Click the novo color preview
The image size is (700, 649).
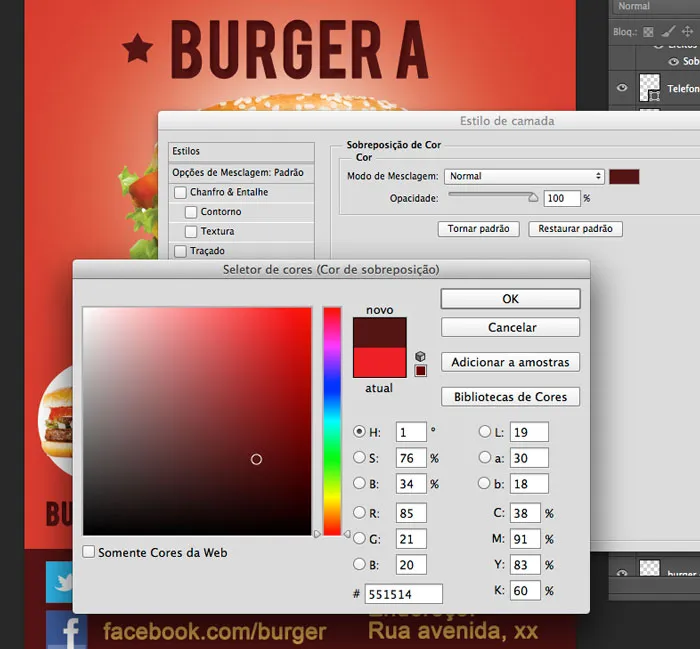pyautogui.click(x=379, y=333)
